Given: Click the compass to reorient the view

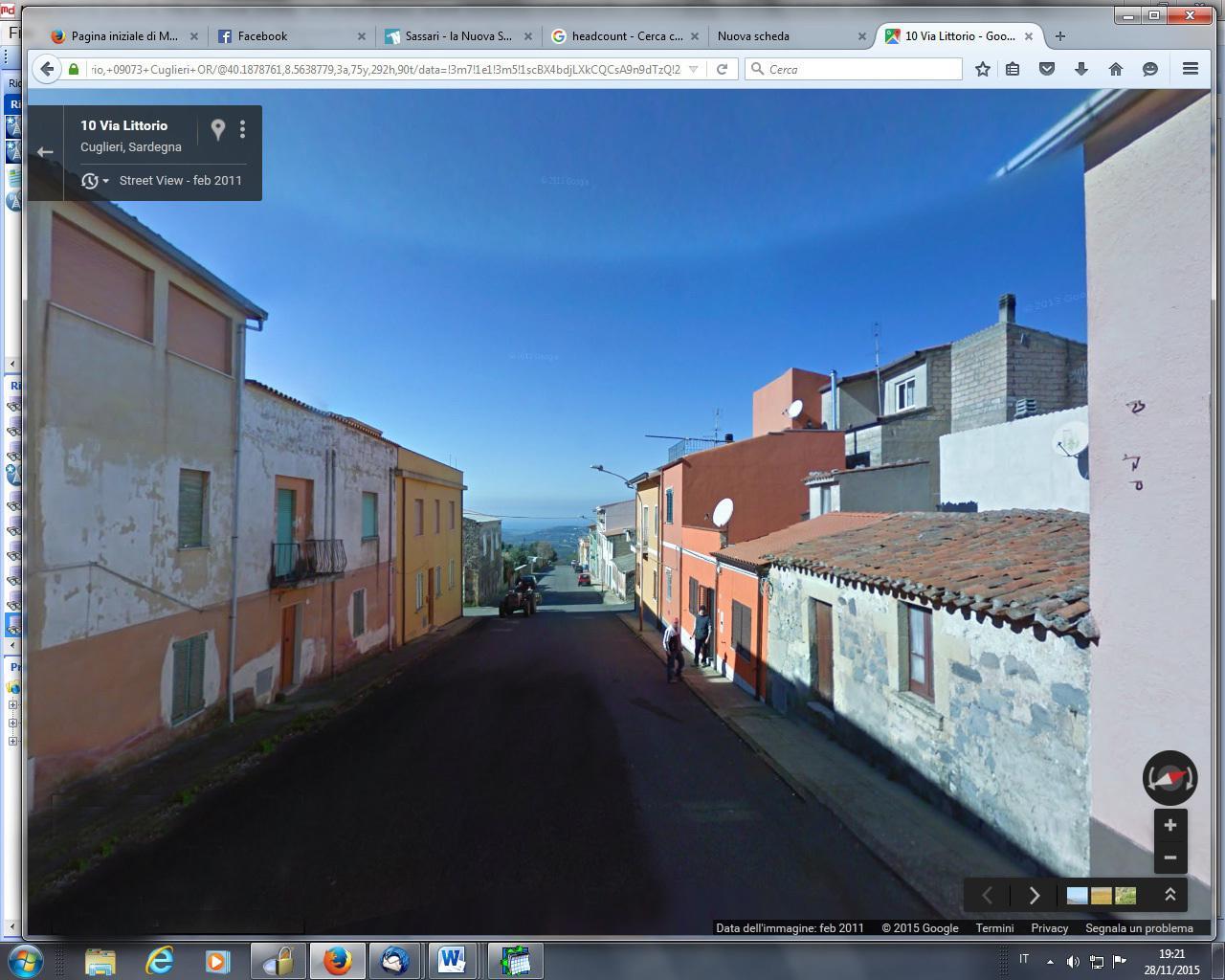Looking at the screenshot, I should (1169, 777).
